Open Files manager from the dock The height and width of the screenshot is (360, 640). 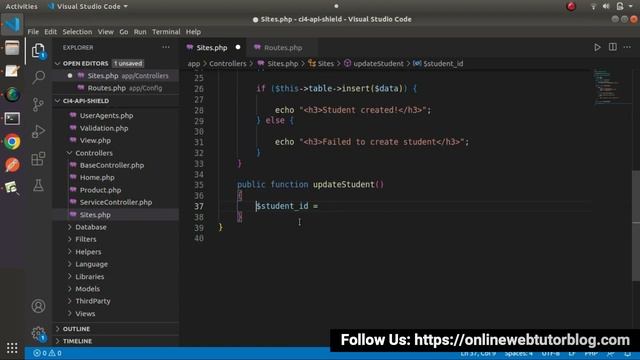12,48
